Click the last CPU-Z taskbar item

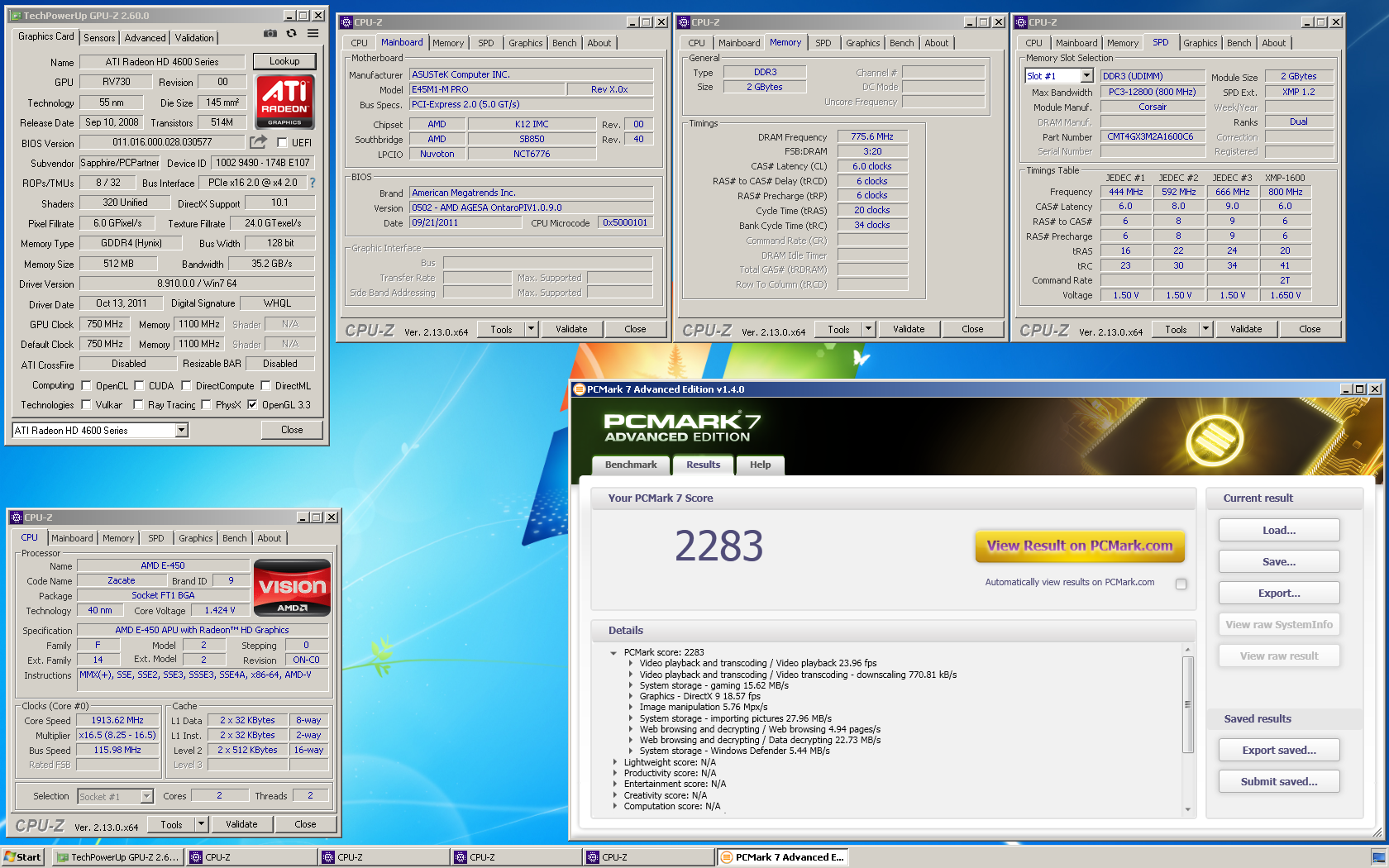point(648,857)
